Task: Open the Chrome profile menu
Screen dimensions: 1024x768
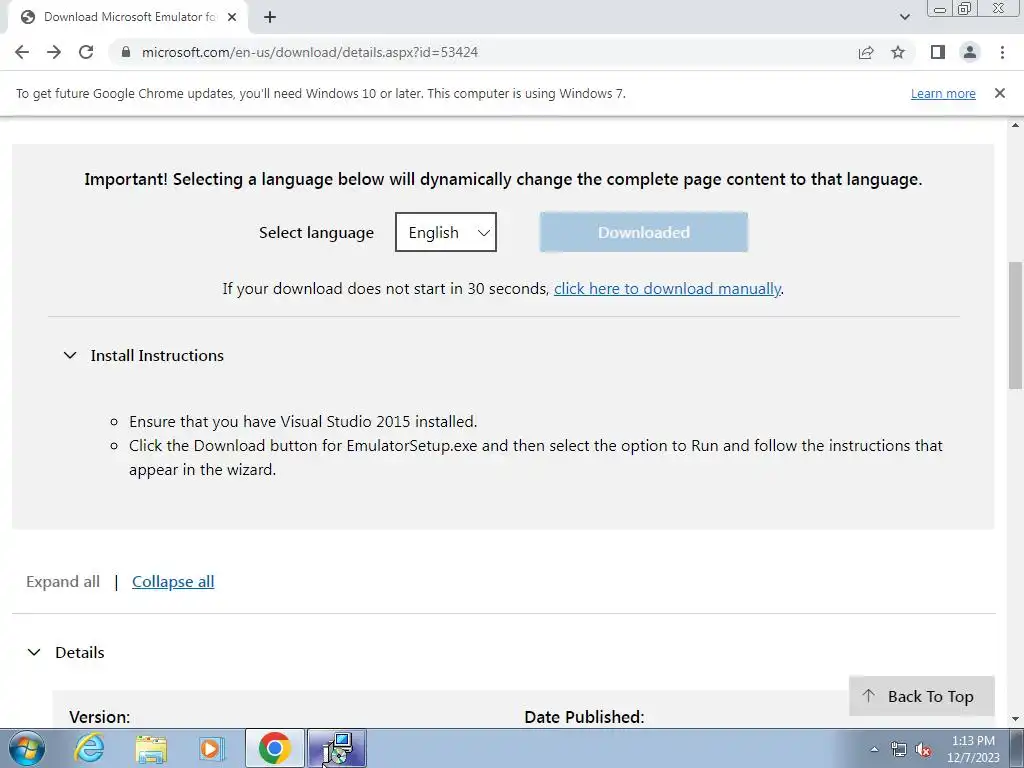Action: point(970,52)
